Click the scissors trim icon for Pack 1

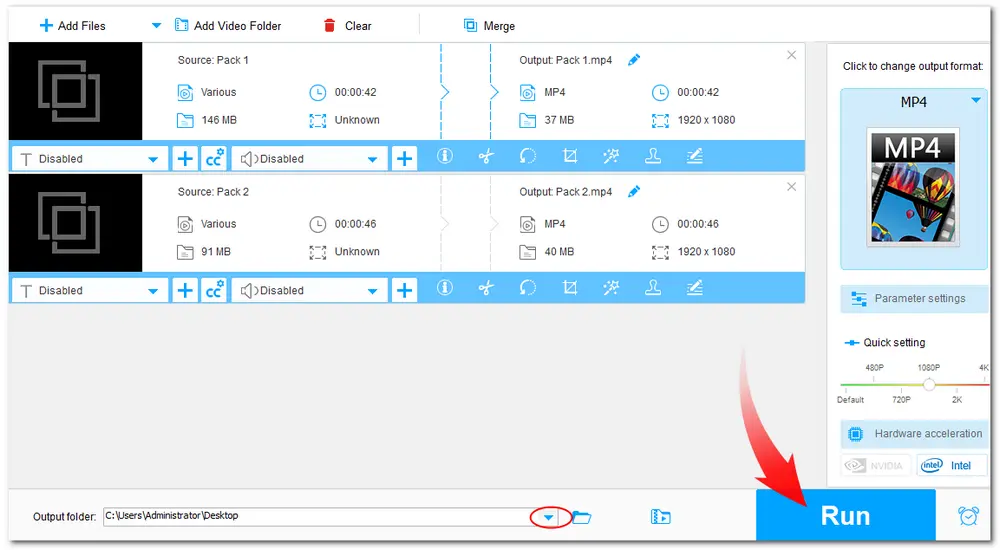[486, 157]
